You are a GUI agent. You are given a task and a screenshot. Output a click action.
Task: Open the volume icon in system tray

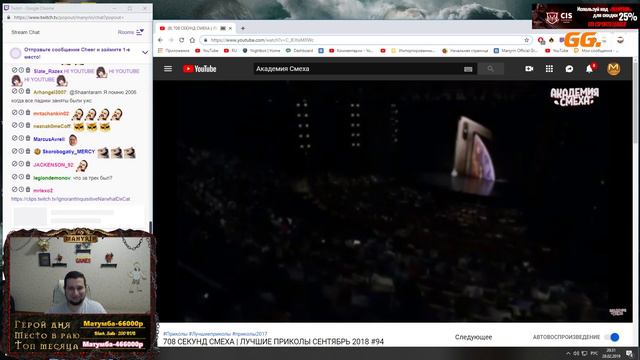click(x=576, y=353)
